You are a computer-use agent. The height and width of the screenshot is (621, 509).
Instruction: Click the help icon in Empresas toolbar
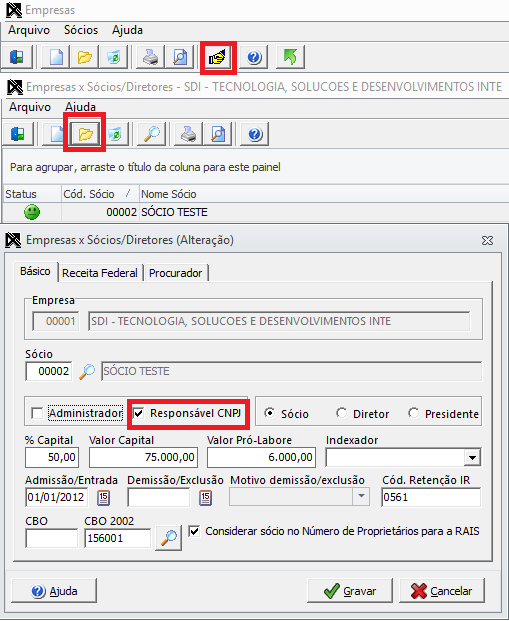[x=254, y=58]
